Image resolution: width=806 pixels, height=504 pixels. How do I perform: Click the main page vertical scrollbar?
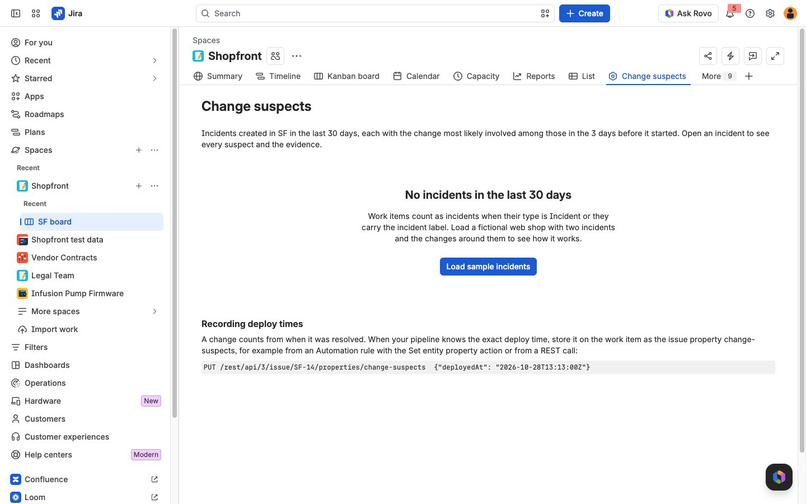(802, 240)
